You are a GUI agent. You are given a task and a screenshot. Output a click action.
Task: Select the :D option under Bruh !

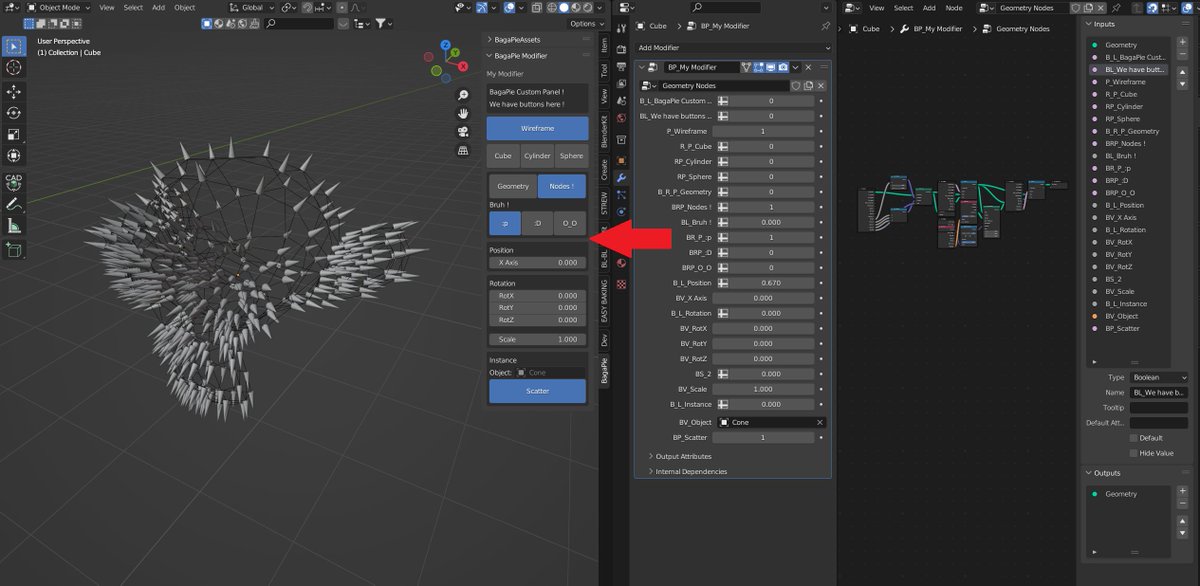[x=537, y=223]
